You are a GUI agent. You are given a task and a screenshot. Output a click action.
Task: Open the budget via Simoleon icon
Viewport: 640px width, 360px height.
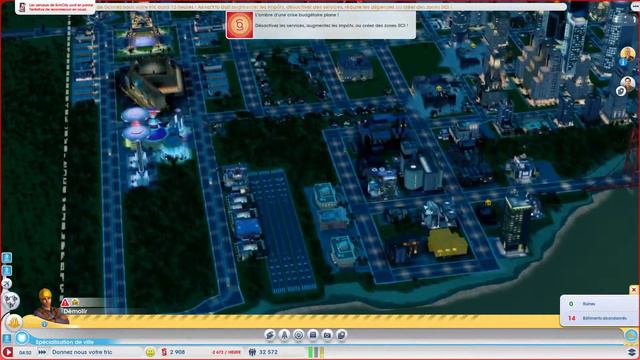click(x=164, y=352)
